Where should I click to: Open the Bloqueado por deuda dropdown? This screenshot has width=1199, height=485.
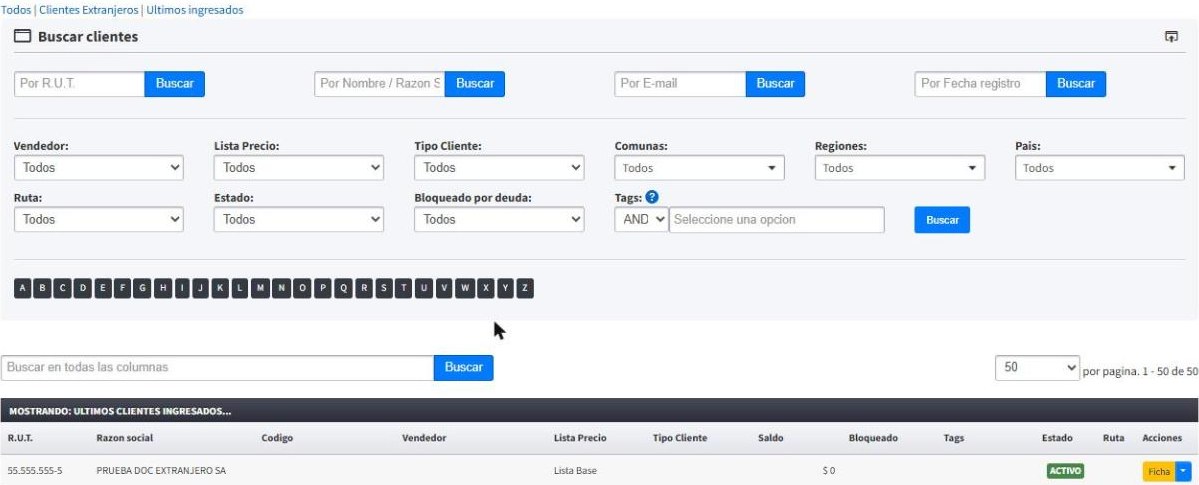click(x=499, y=220)
